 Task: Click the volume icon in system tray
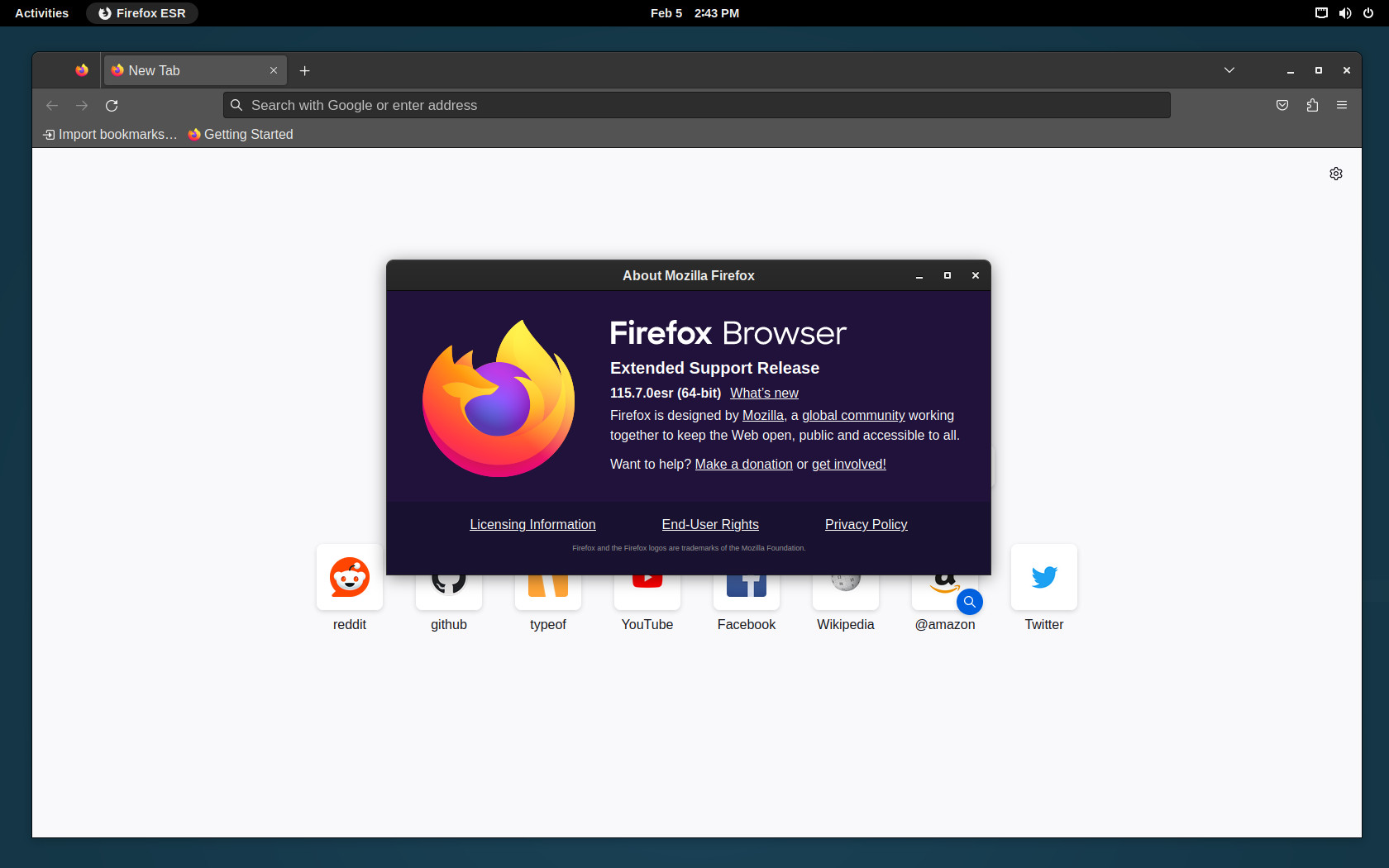pyautogui.click(x=1345, y=13)
